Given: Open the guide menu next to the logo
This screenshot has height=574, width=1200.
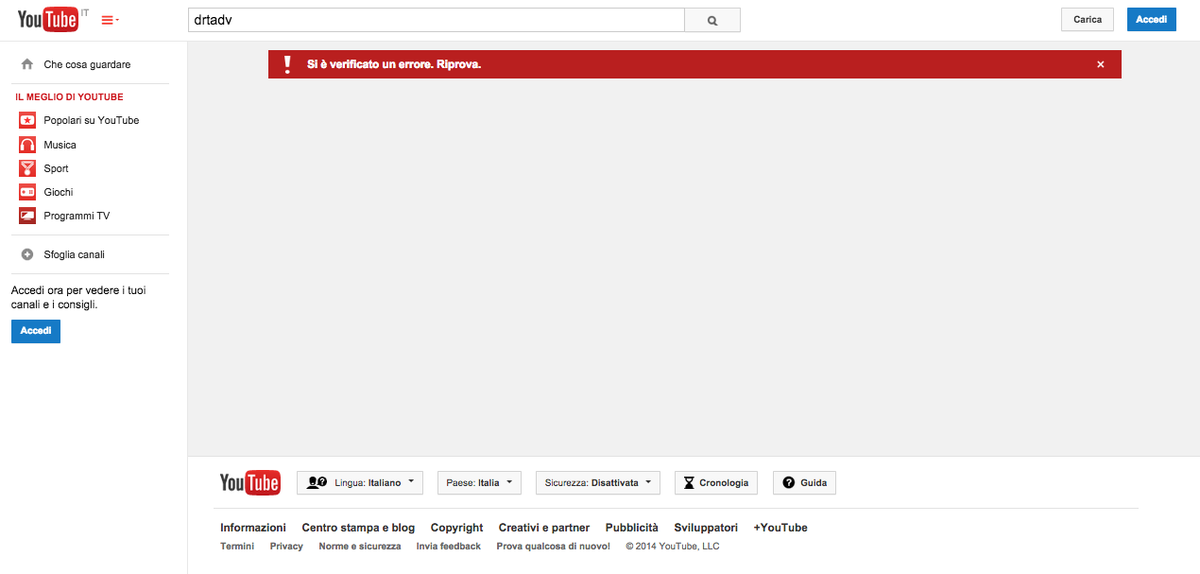Looking at the screenshot, I should tap(110, 20).
